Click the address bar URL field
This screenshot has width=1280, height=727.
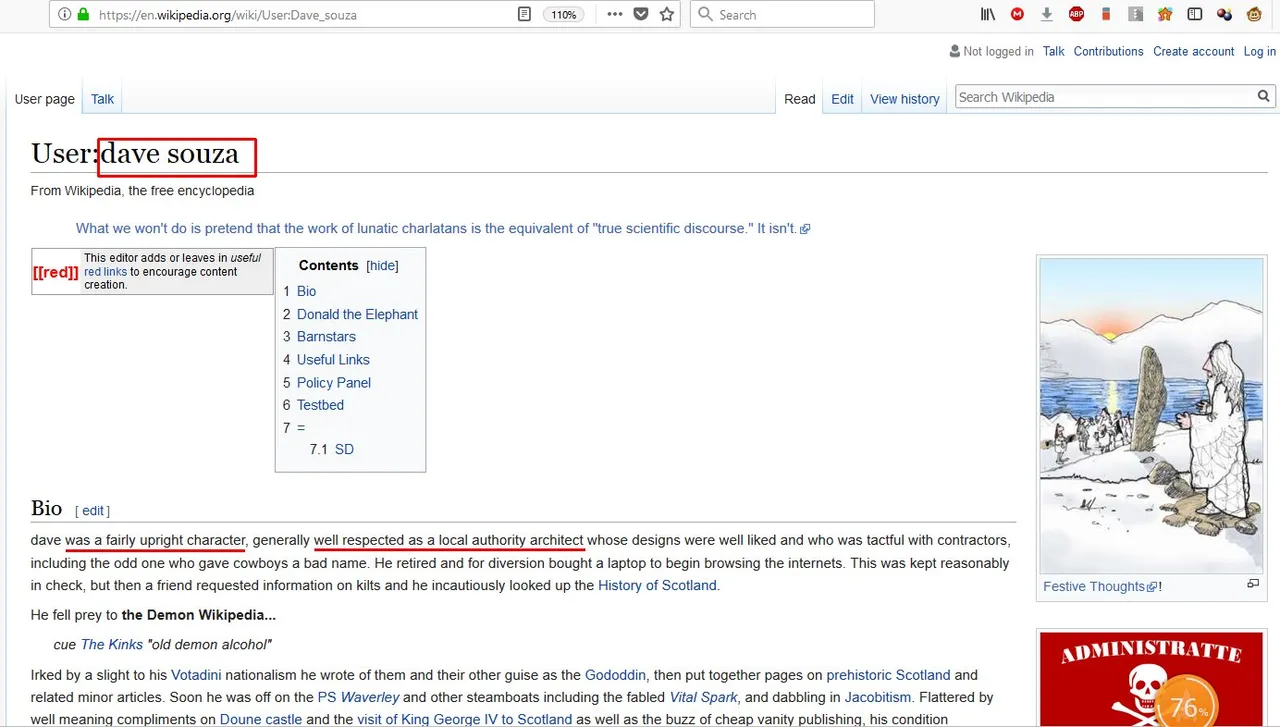[x=300, y=15]
